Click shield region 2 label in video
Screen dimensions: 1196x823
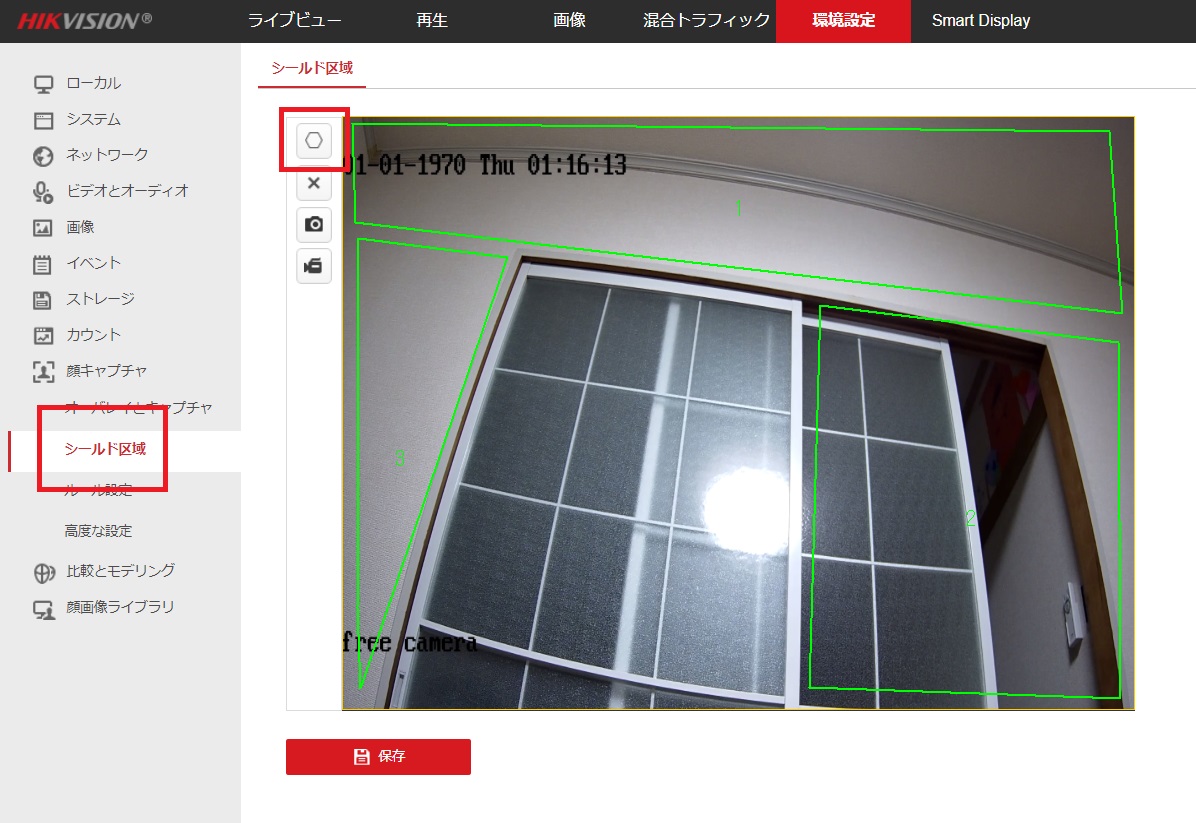(x=970, y=519)
